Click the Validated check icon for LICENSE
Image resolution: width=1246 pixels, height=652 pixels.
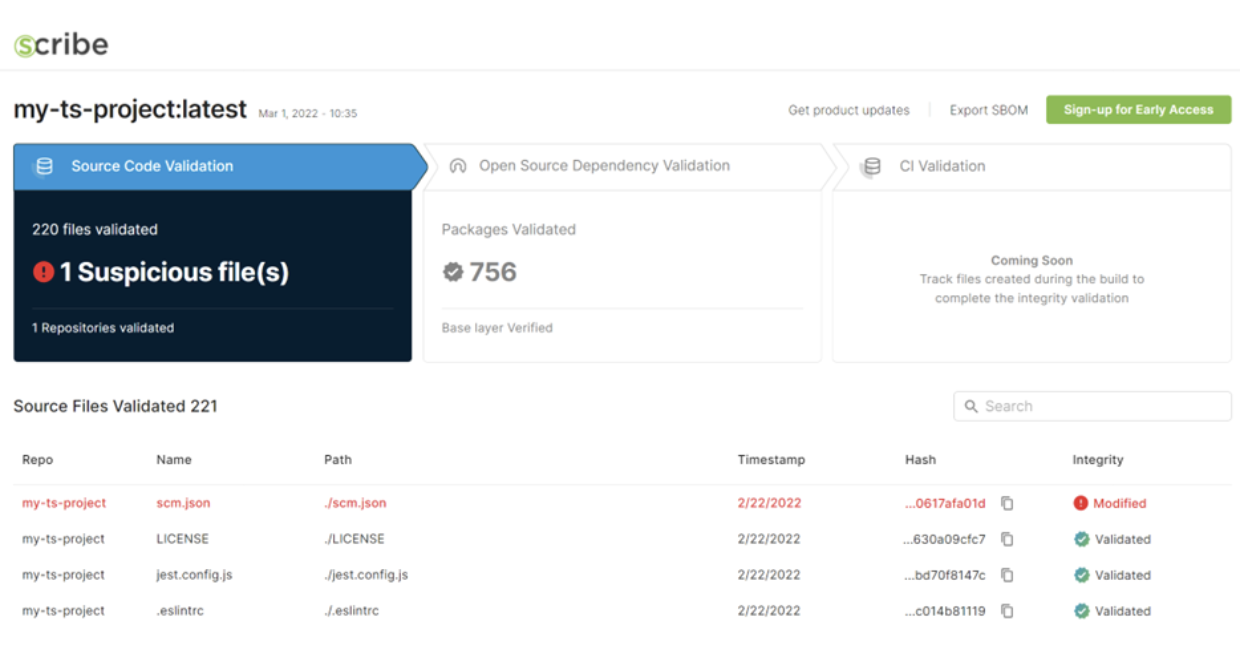pyautogui.click(x=1081, y=539)
